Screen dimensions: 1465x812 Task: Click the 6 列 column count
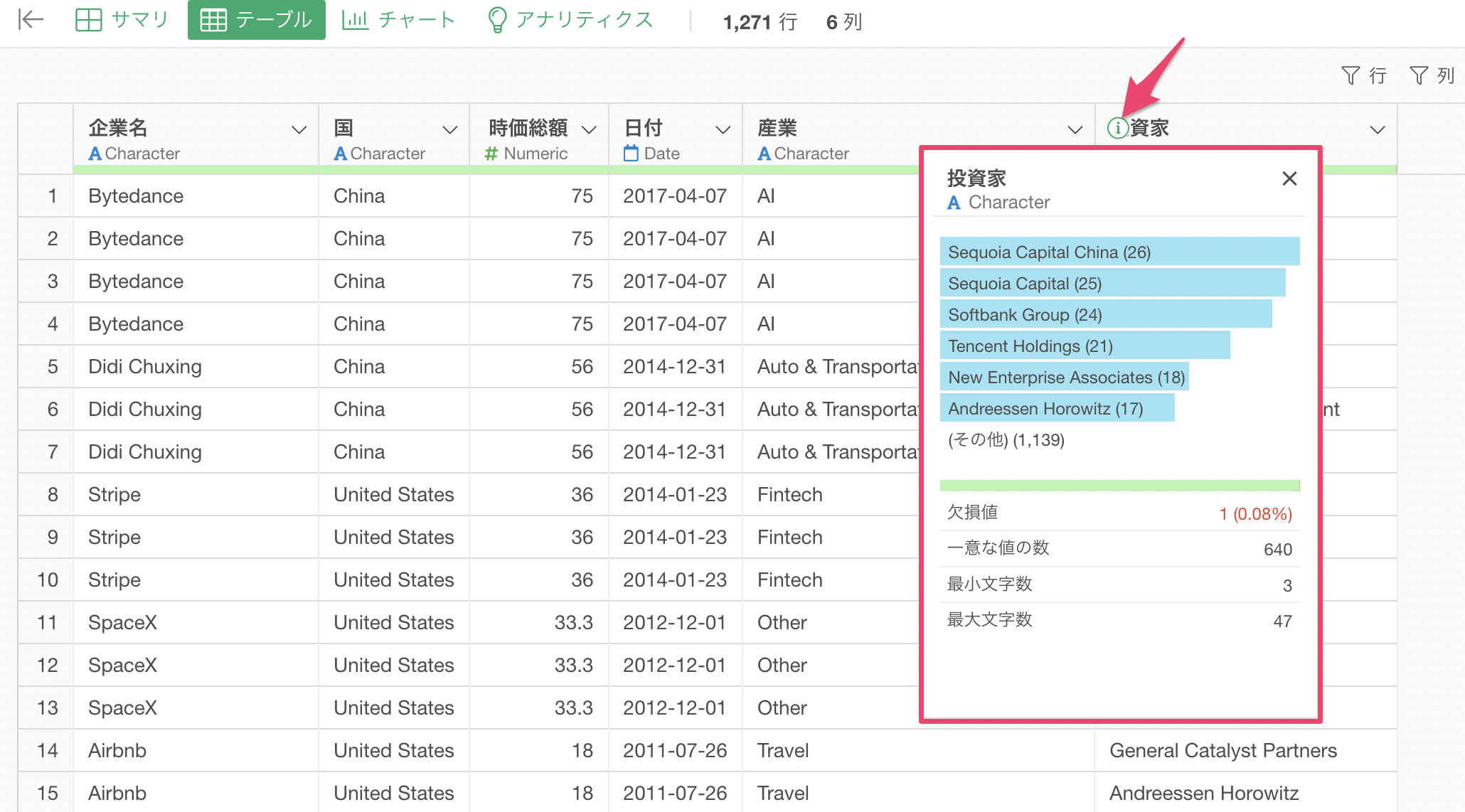(x=844, y=22)
